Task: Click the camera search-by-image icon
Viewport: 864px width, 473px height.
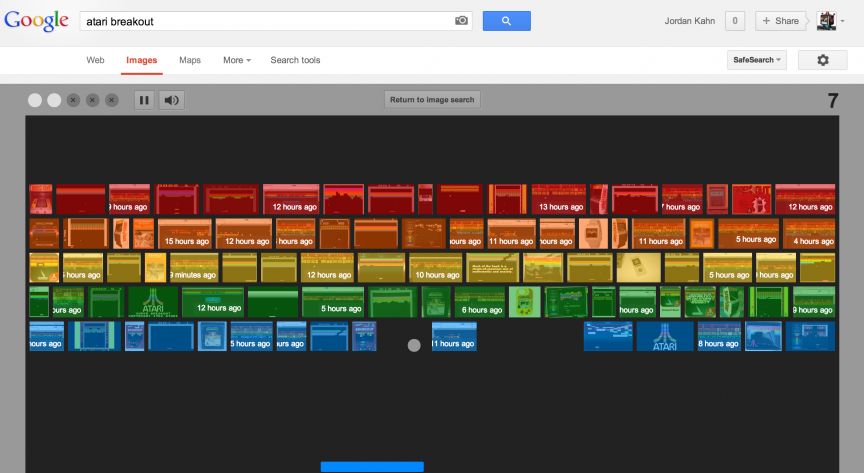Action: coord(461,21)
